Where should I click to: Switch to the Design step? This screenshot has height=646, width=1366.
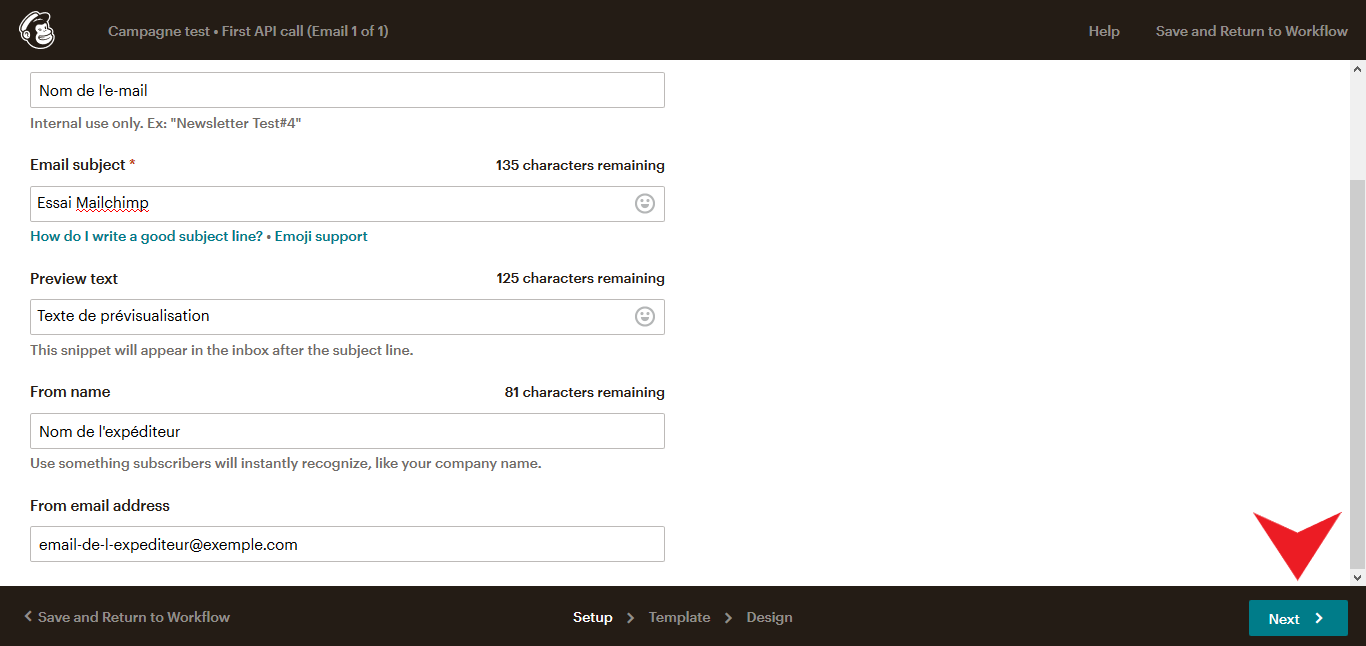769,617
